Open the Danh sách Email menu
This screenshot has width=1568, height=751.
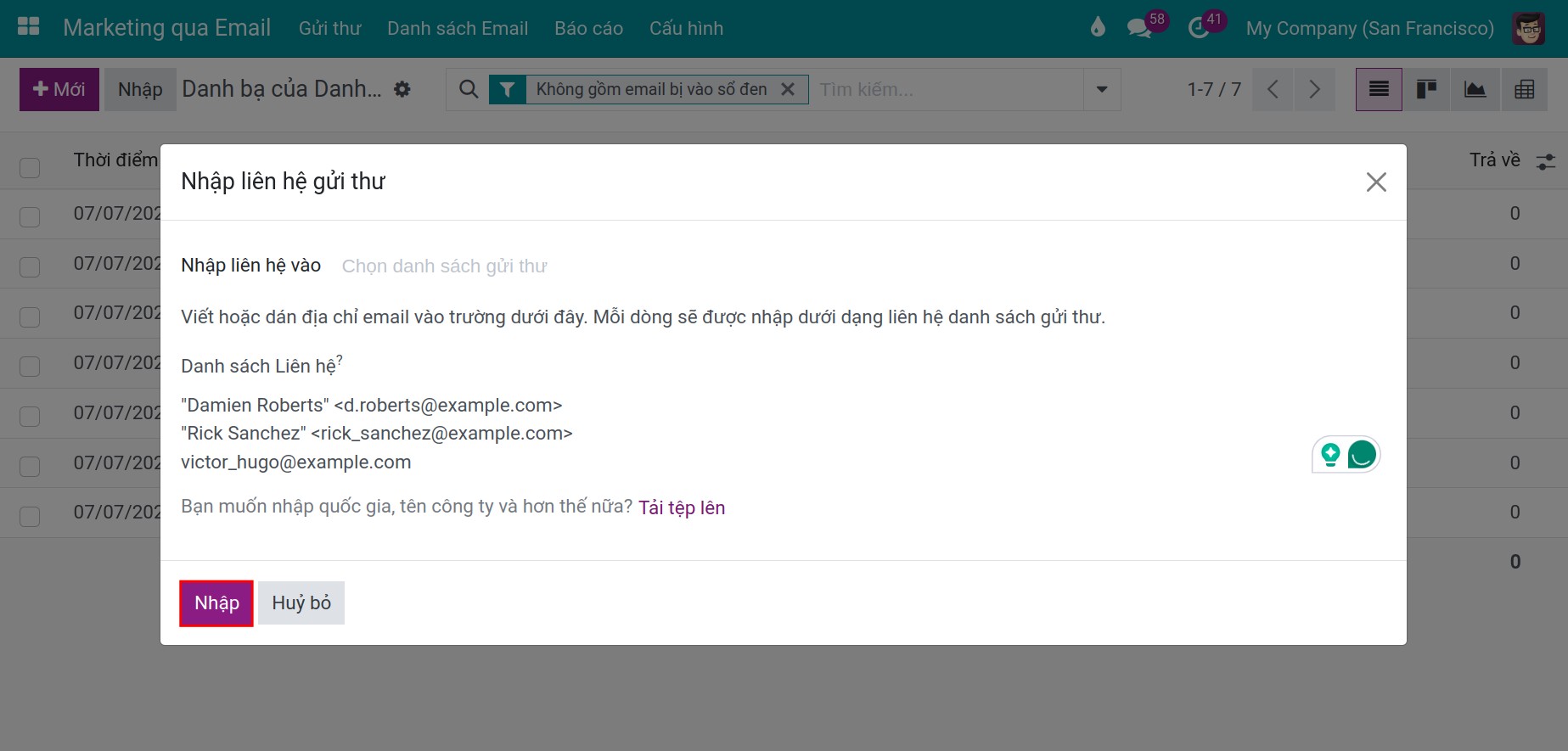(458, 28)
